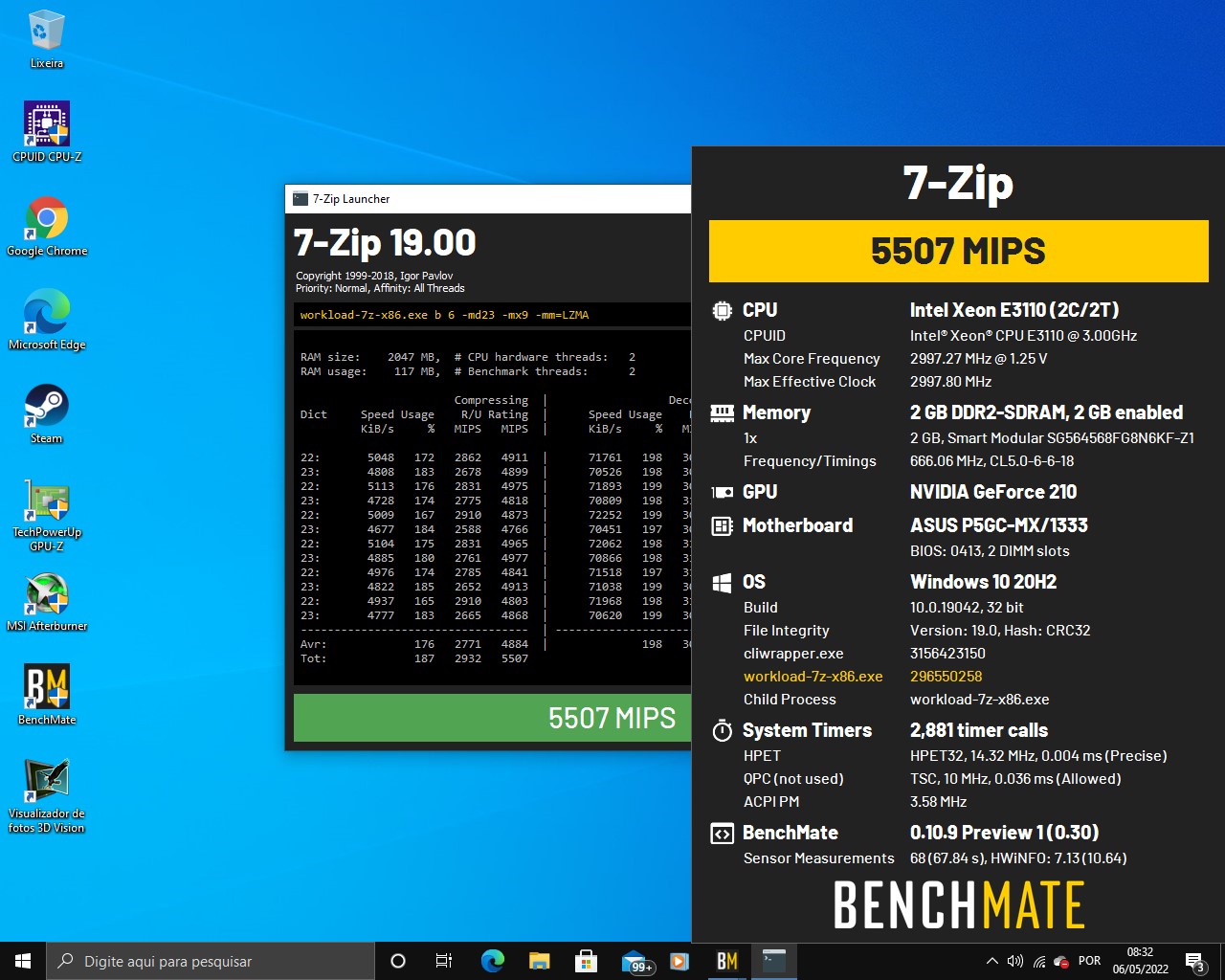Open Microsoft Edge from the taskbar

coord(492,961)
